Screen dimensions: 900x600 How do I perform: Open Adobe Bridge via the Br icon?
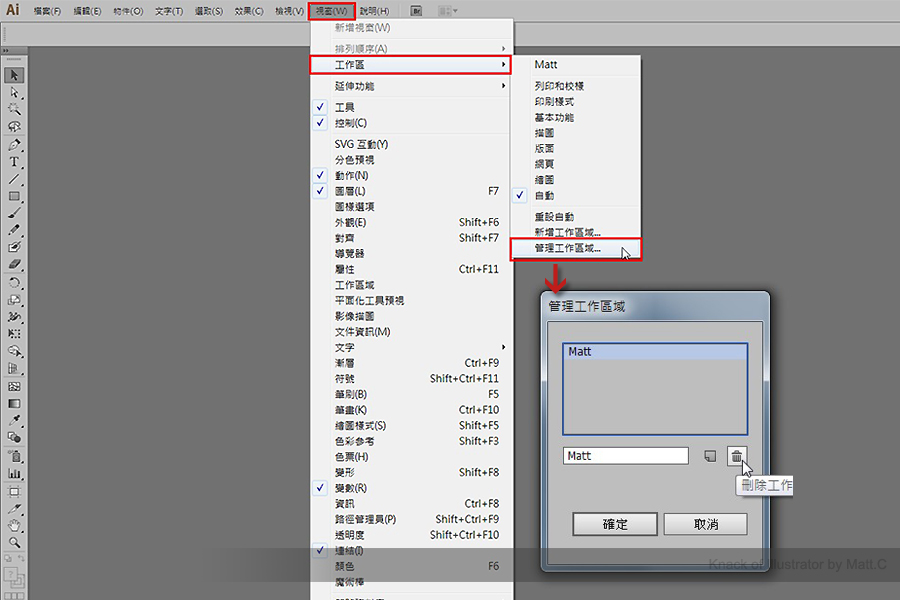click(x=416, y=11)
